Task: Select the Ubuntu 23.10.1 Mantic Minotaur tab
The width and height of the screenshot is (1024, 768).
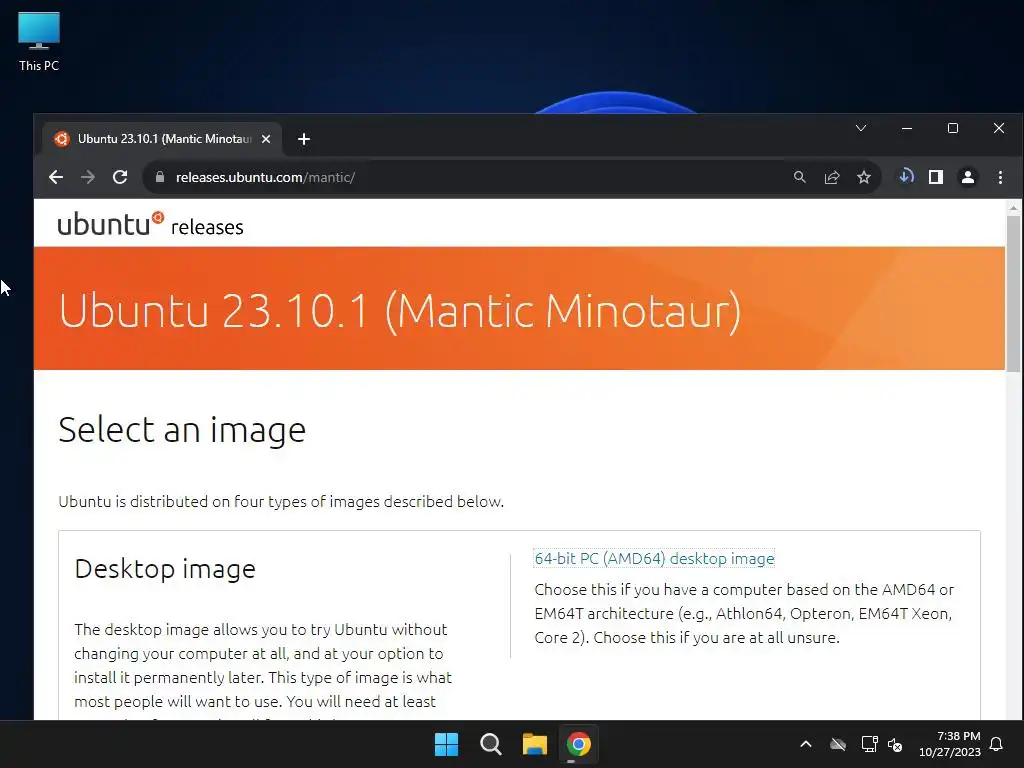Action: (163, 139)
